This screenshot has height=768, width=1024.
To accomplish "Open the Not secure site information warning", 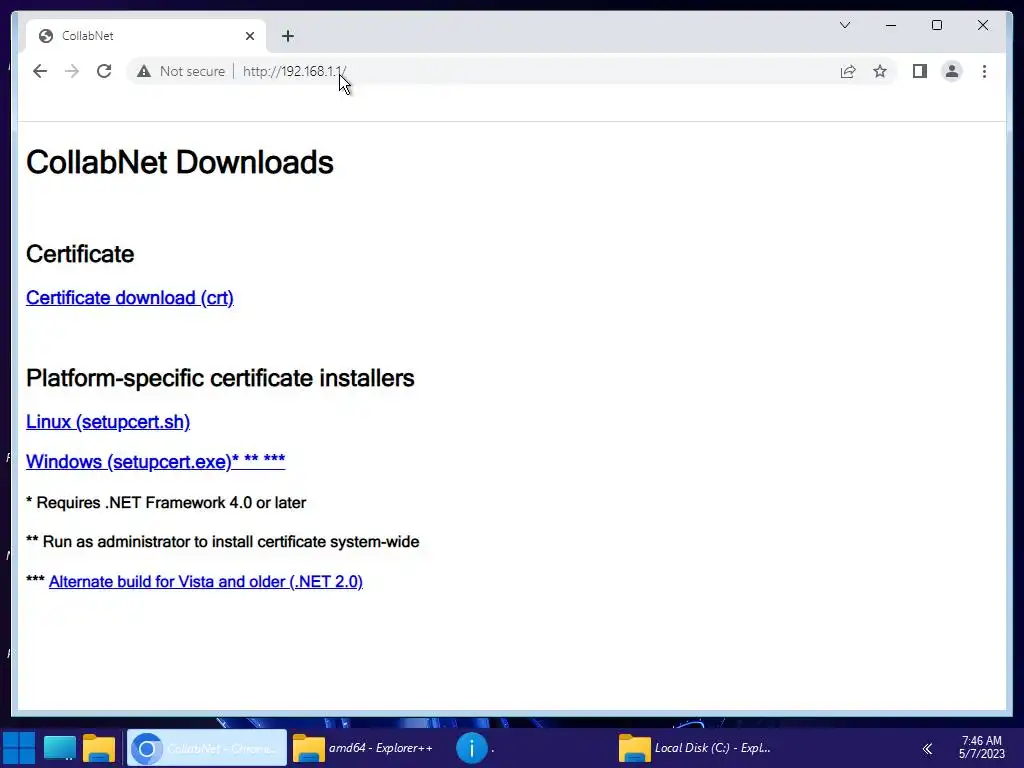I will [x=181, y=71].
